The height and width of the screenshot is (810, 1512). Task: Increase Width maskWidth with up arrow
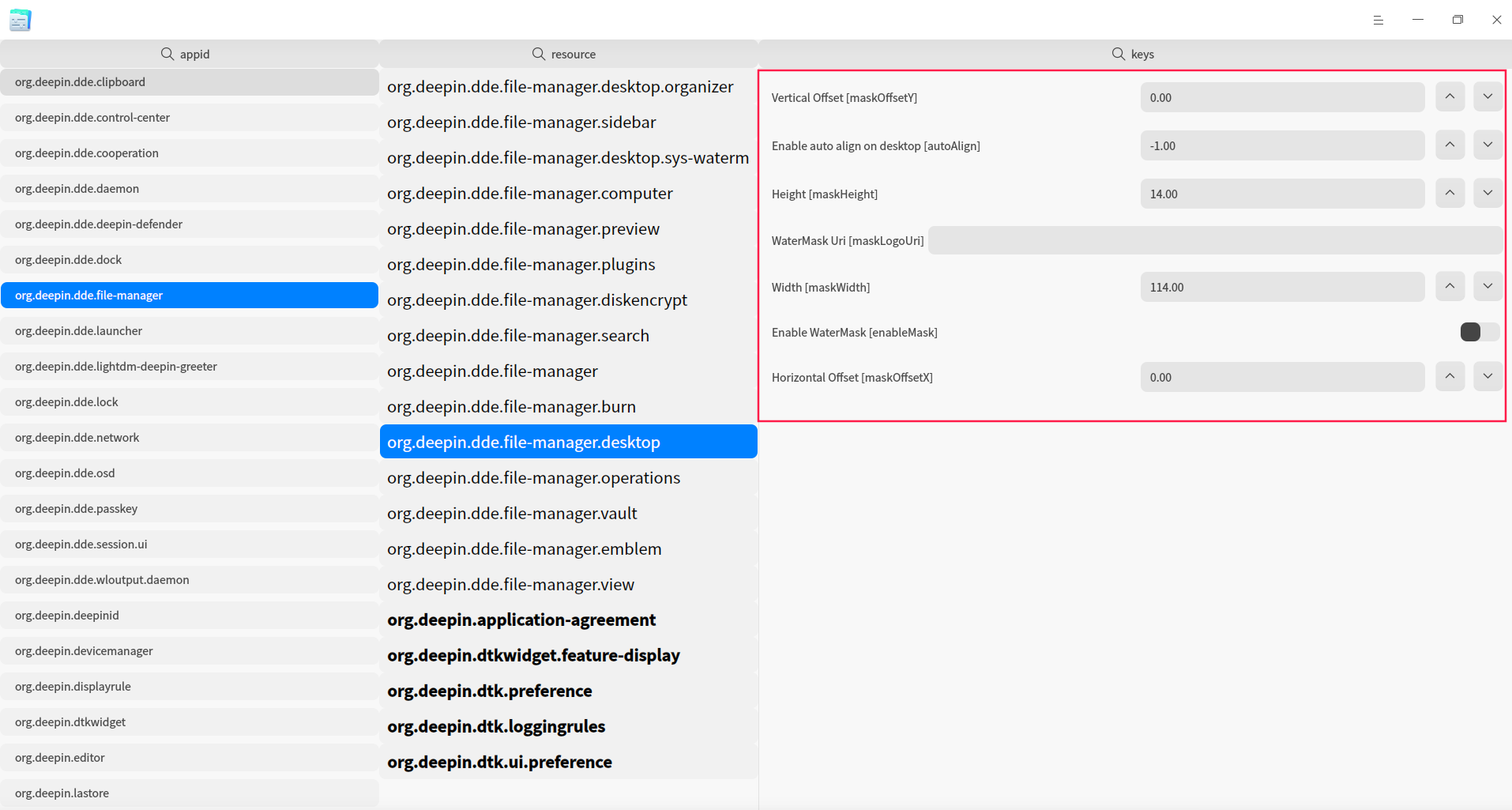[1450, 287]
